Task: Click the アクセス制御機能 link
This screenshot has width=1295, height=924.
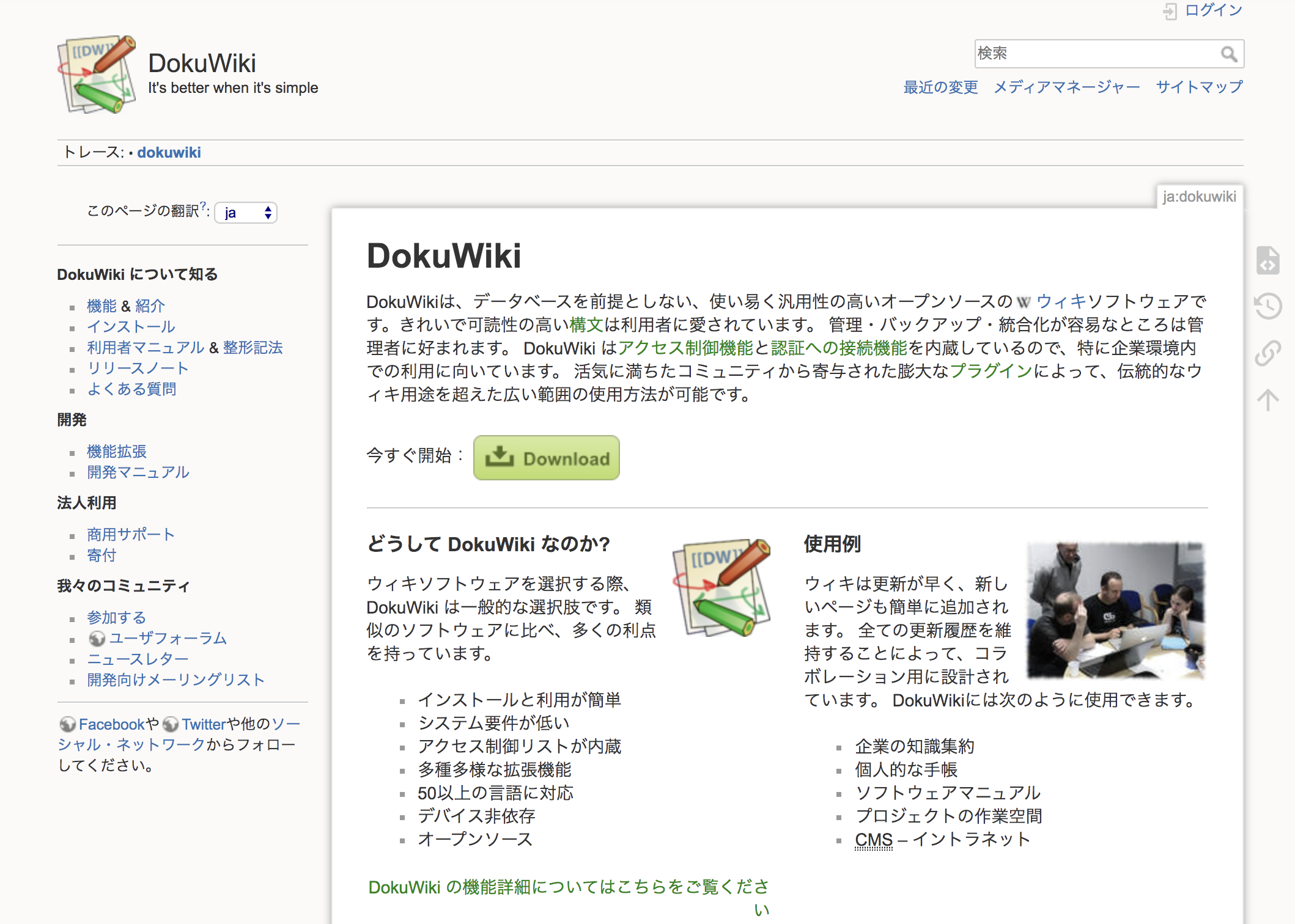Action: pyautogui.click(x=685, y=348)
